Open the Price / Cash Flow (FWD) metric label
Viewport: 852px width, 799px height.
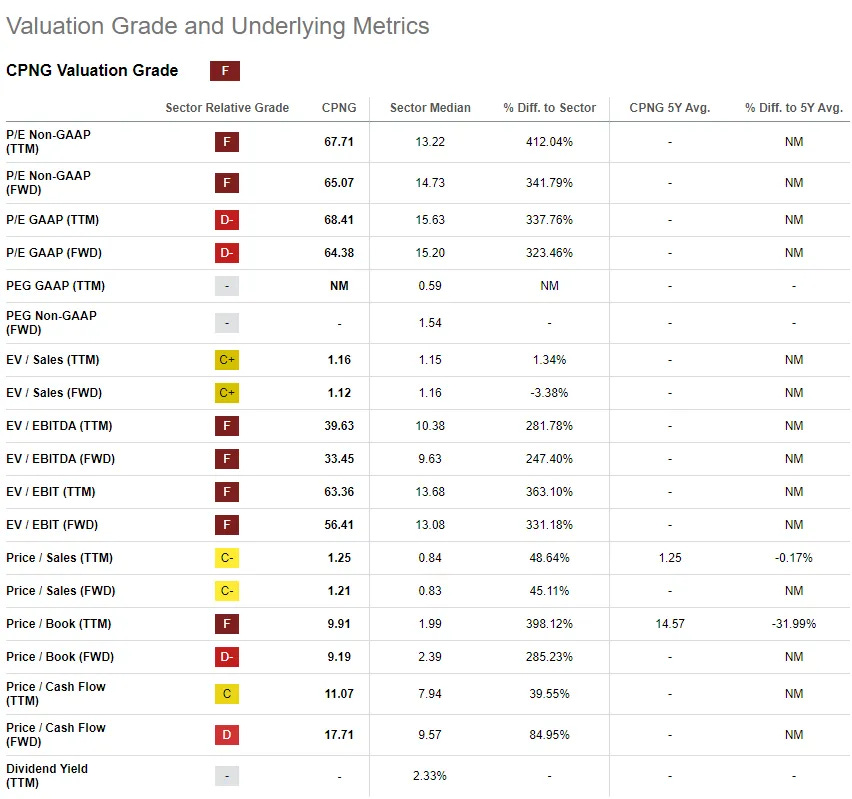coord(56,735)
